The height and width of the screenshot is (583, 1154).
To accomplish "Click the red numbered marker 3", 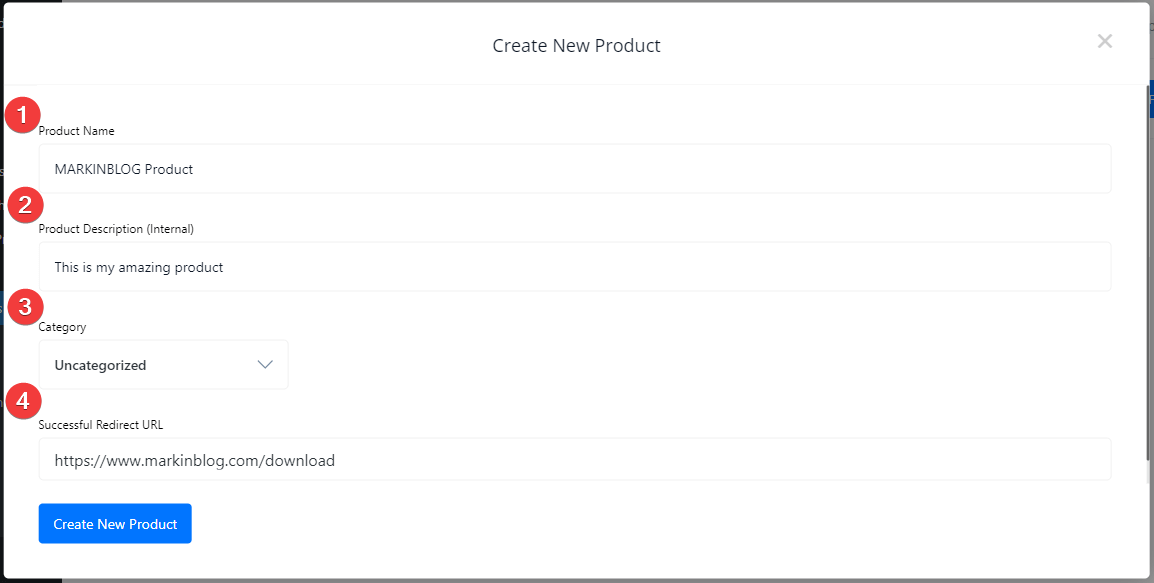I will tap(22, 307).
